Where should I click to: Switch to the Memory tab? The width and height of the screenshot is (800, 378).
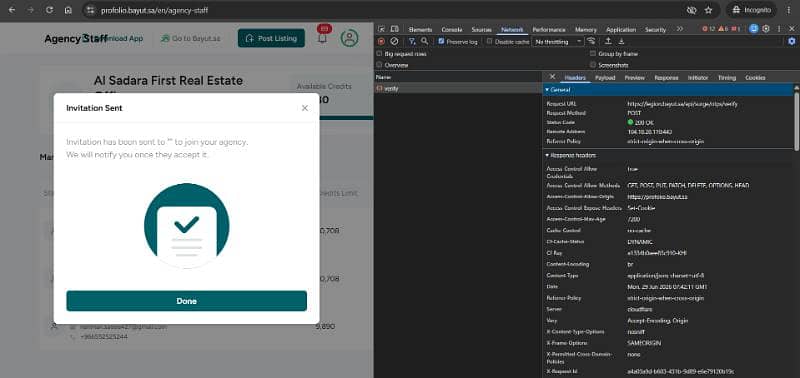point(585,30)
